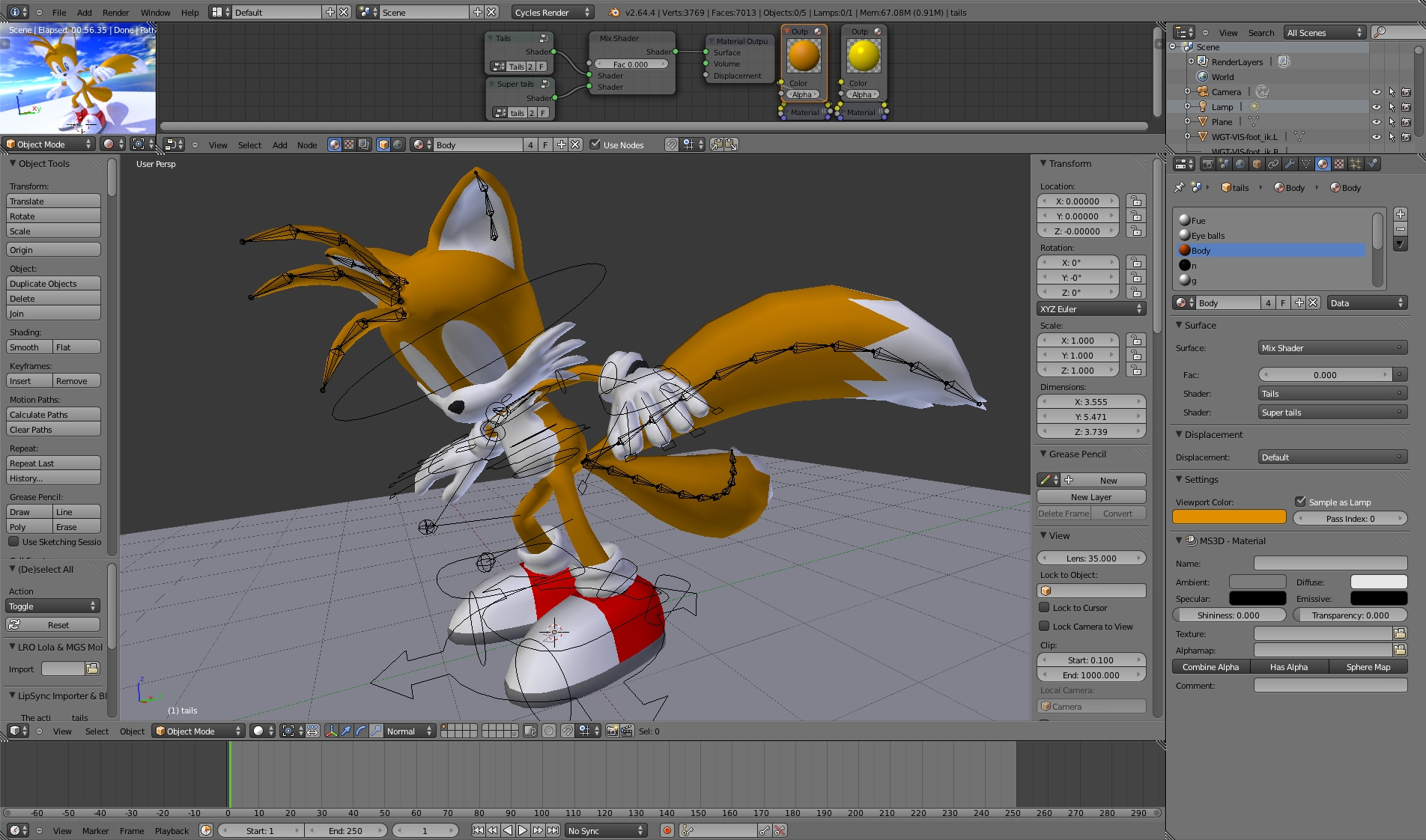Click the insert keyframe key icon in timeline header
The height and width of the screenshot is (840, 1426).
pyautogui.click(x=765, y=830)
